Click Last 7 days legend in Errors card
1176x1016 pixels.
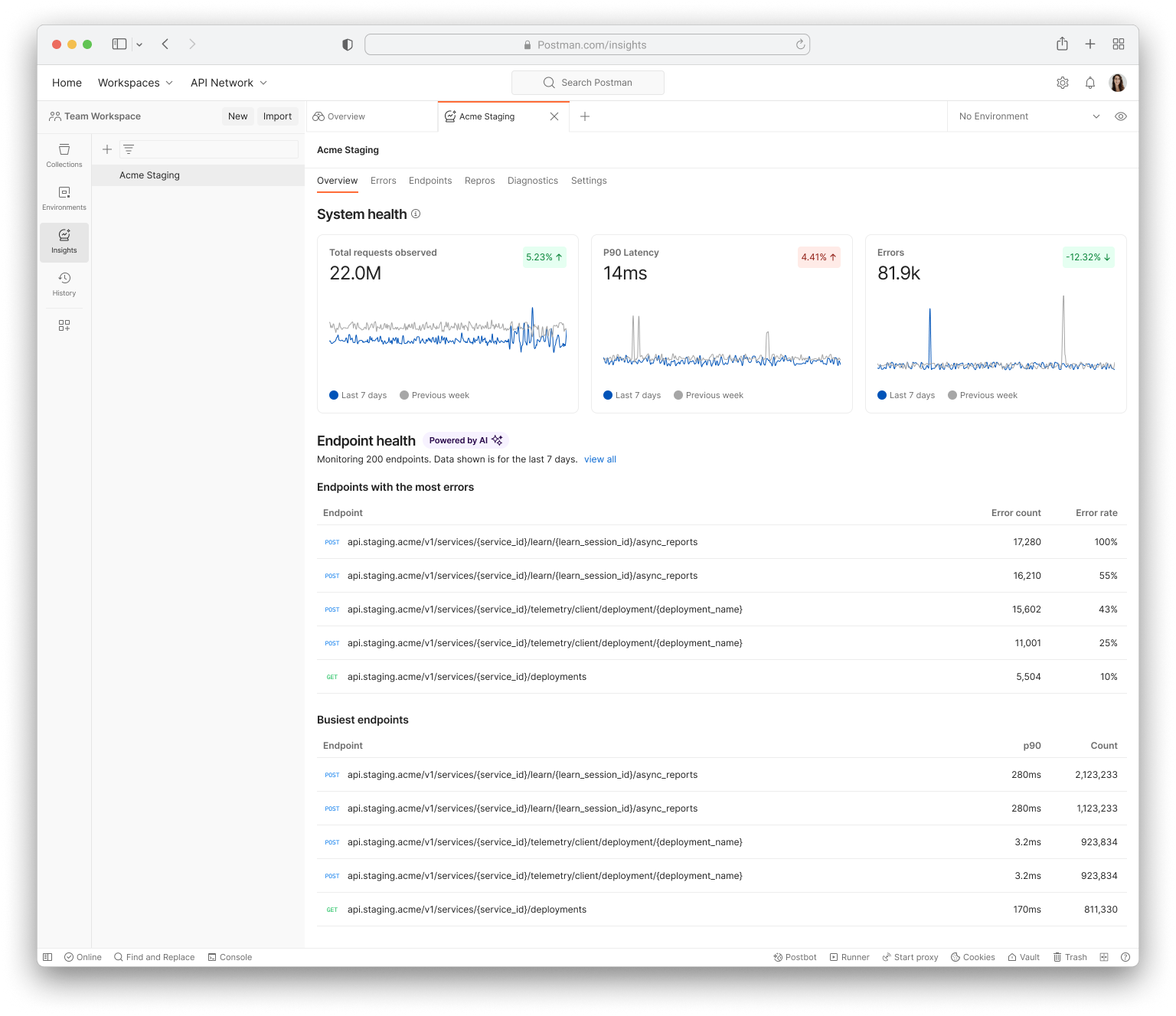[x=906, y=395]
